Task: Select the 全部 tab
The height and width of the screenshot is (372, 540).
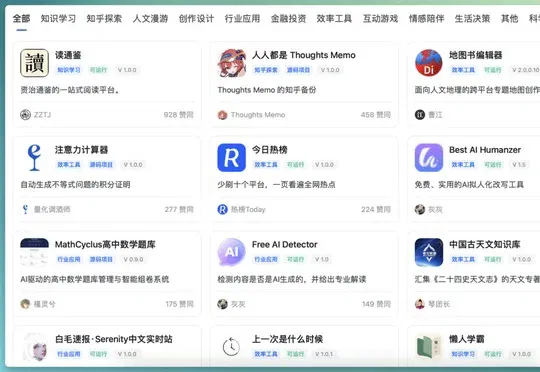Action: click(21, 19)
